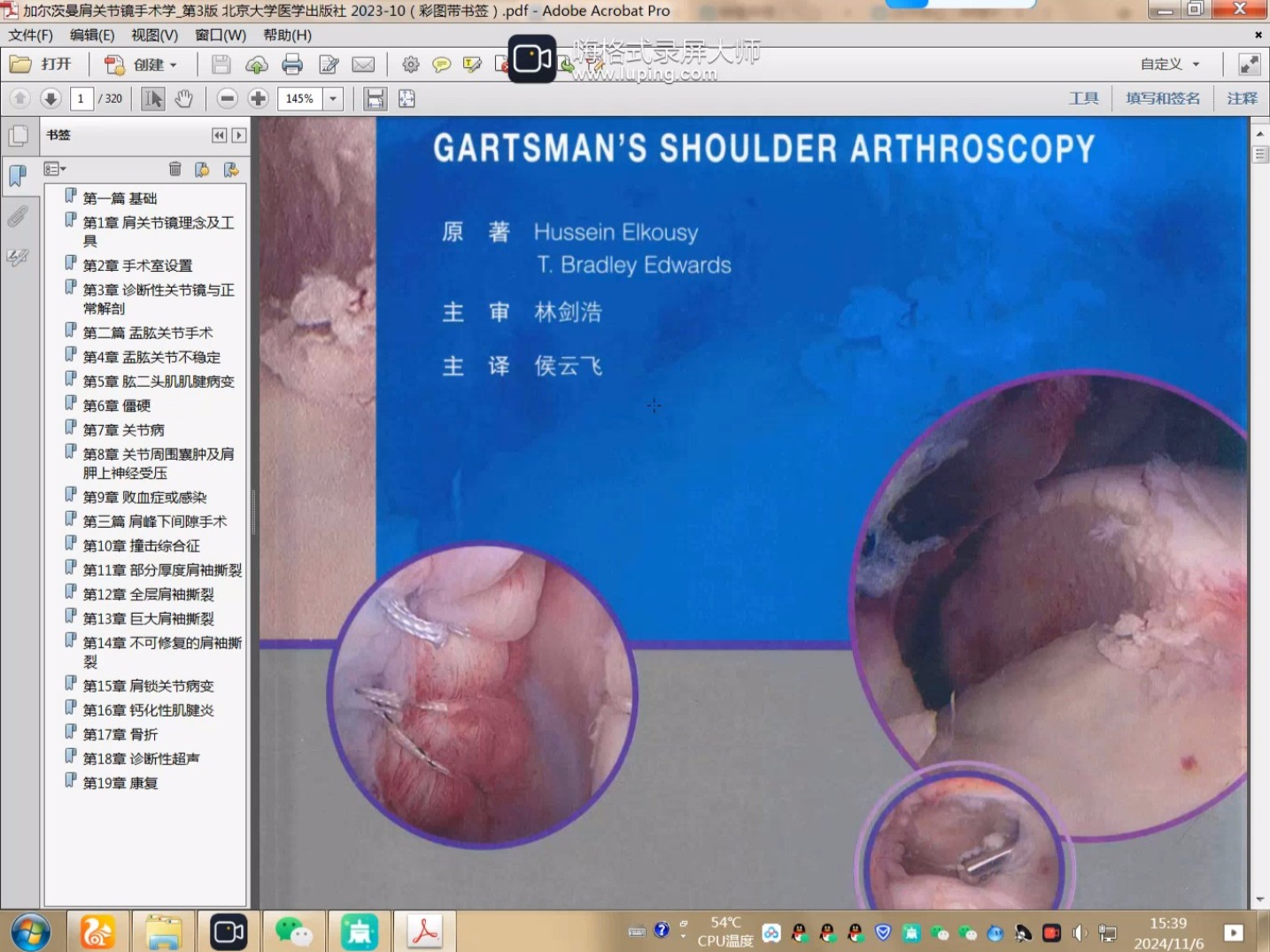
Task: Click the Attachments paperclip panel icon
Action: pos(18,216)
